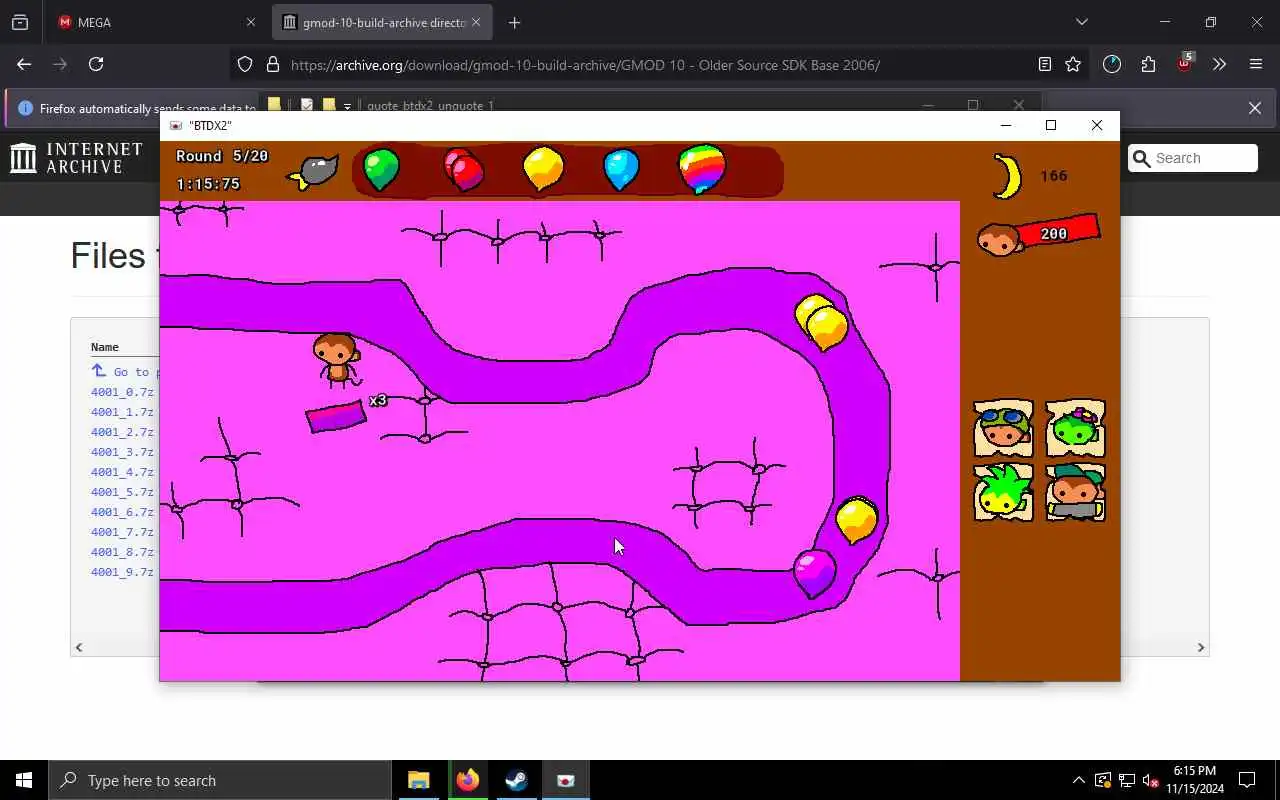Image resolution: width=1280 pixels, height=800 pixels.
Task: Click the gray bird icon beside round counter
Action: [314, 172]
